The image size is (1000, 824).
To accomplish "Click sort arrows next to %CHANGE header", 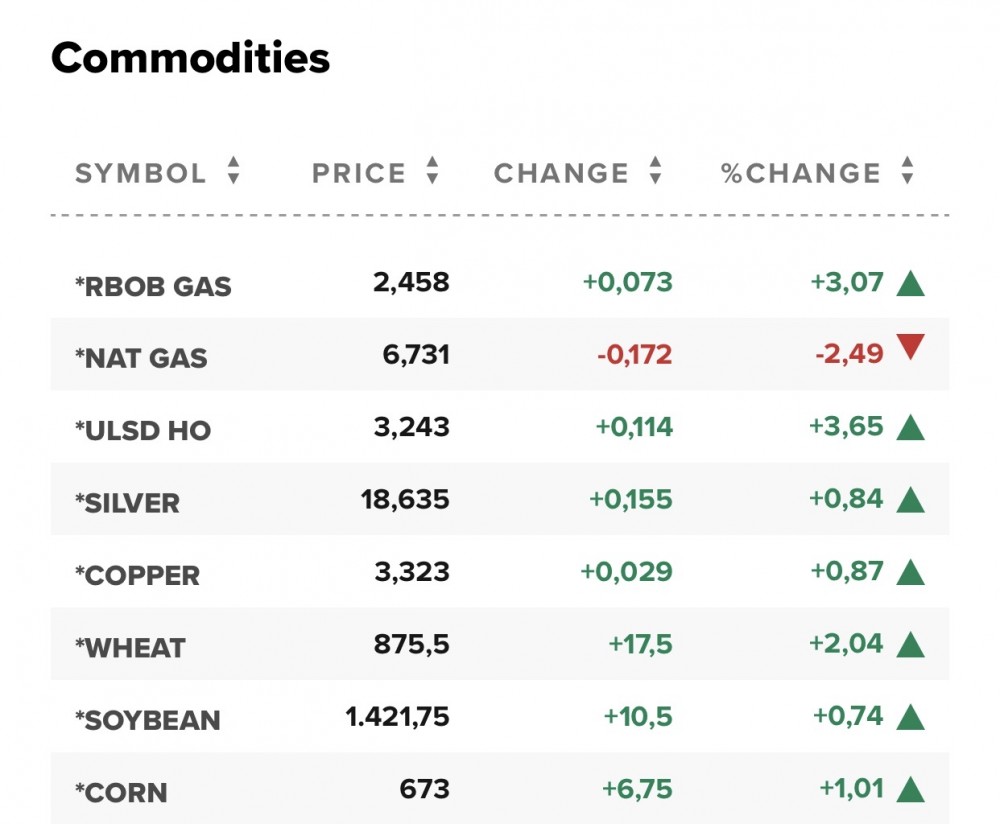I will pyautogui.click(x=907, y=171).
